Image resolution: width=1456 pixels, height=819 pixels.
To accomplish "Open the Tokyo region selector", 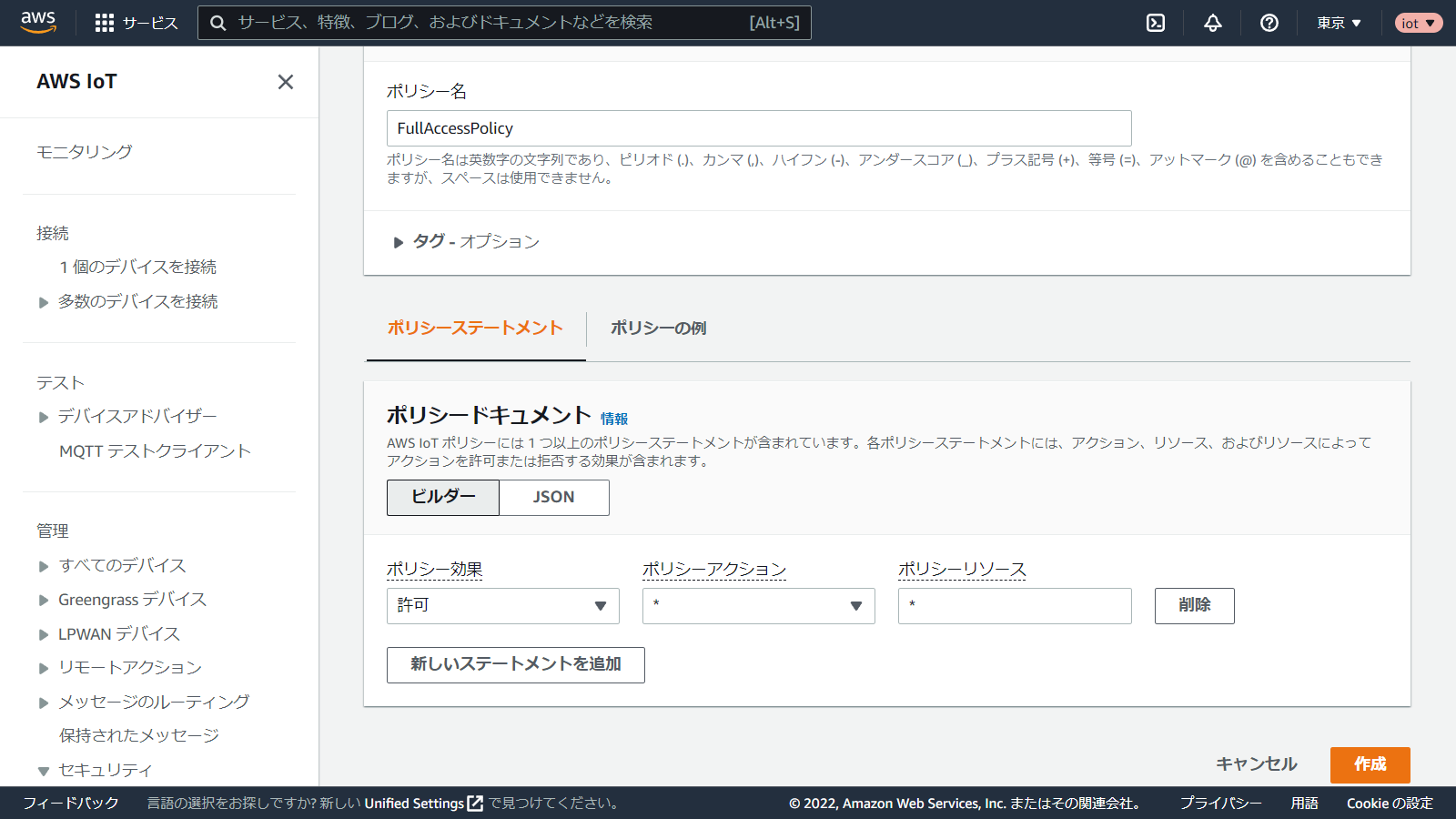I will click(x=1339, y=23).
